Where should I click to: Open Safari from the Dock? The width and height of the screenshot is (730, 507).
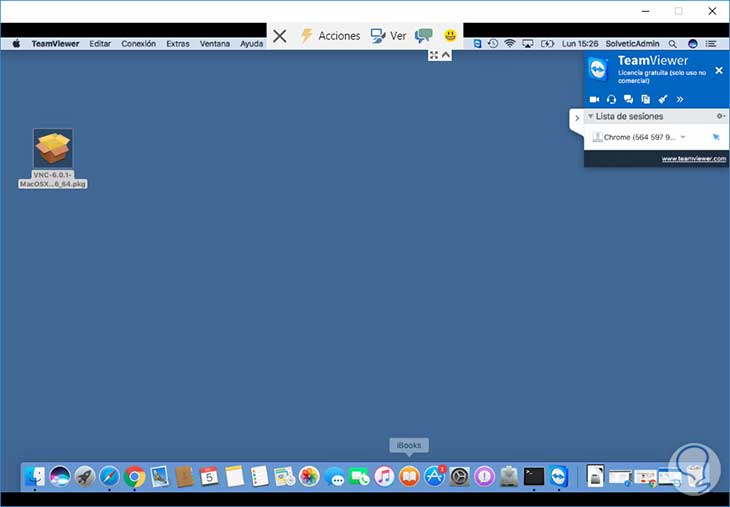[x=109, y=476]
